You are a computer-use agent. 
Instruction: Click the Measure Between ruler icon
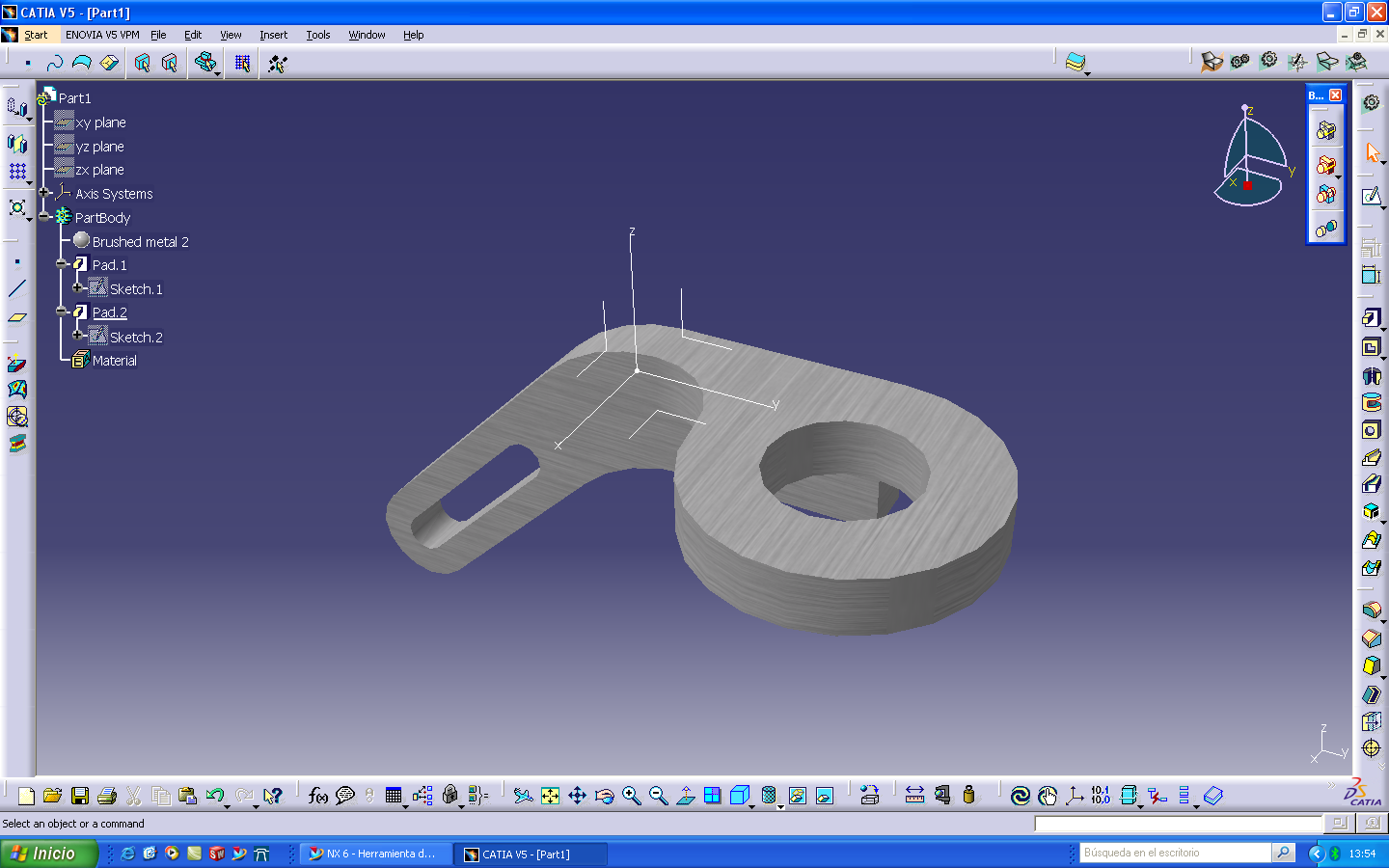[x=914, y=796]
